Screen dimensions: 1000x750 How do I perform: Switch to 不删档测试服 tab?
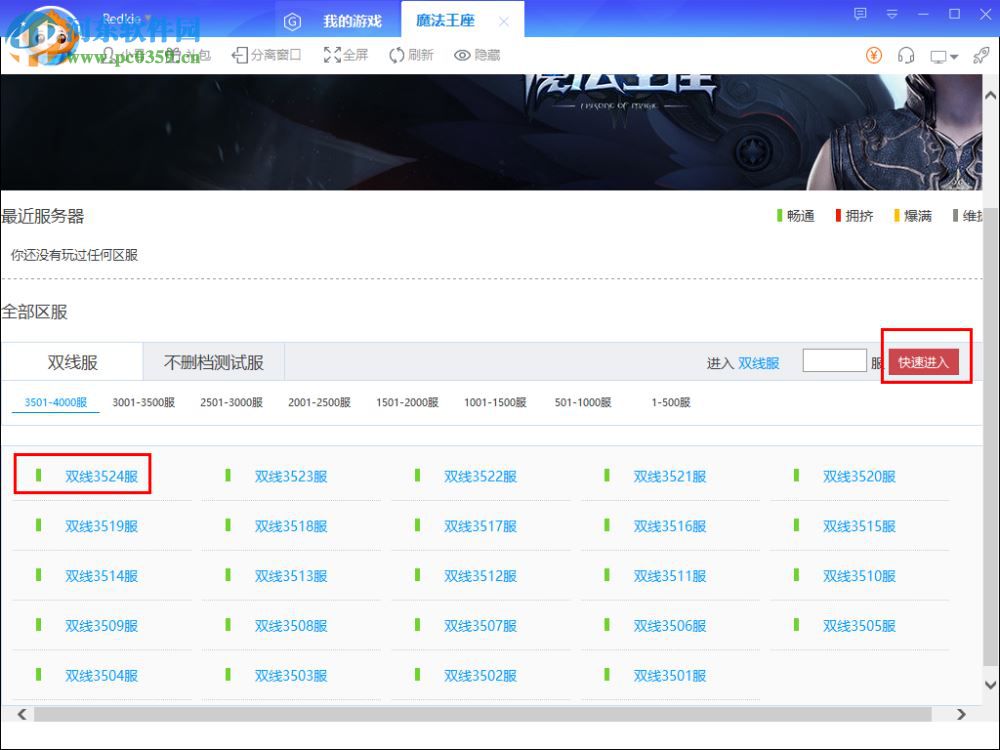click(214, 362)
